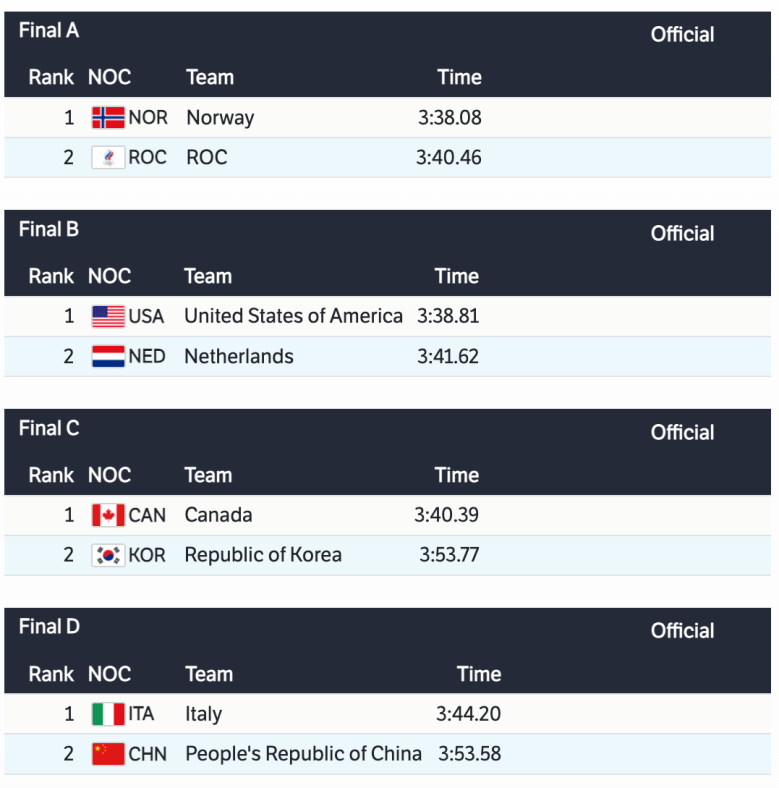Click the USA flag icon
The height and width of the screenshot is (788, 779).
tap(108, 317)
